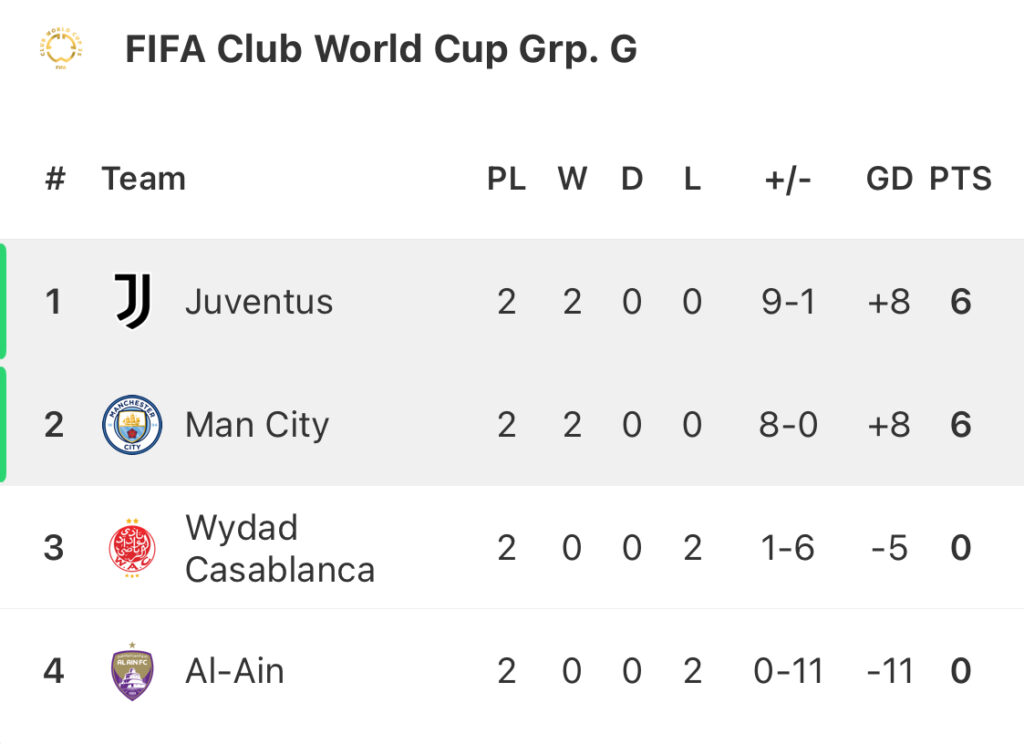Click the PL column header

[x=507, y=179]
